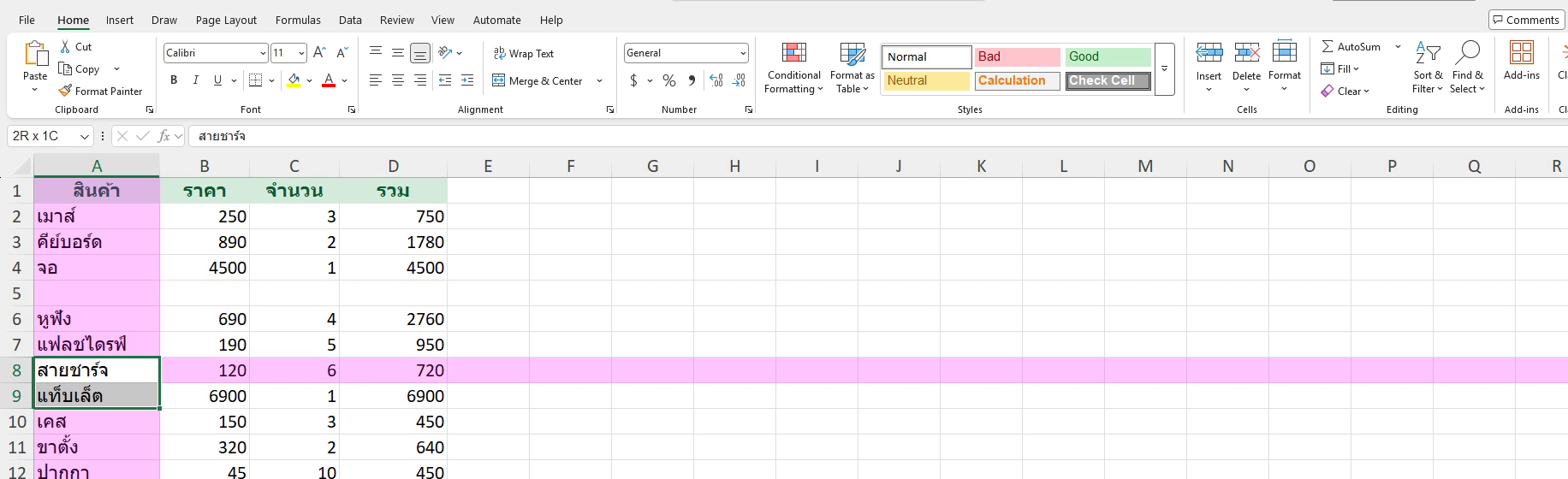
Task: Apply the red Font Color A
Action: point(329,80)
